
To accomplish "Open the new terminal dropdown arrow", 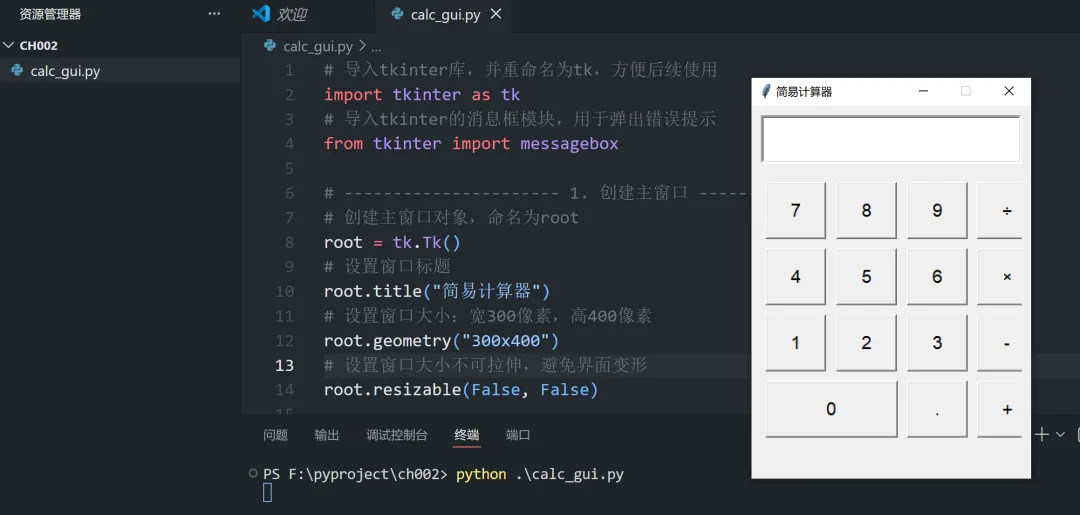I will pyautogui.click(x=1061, y=434).
